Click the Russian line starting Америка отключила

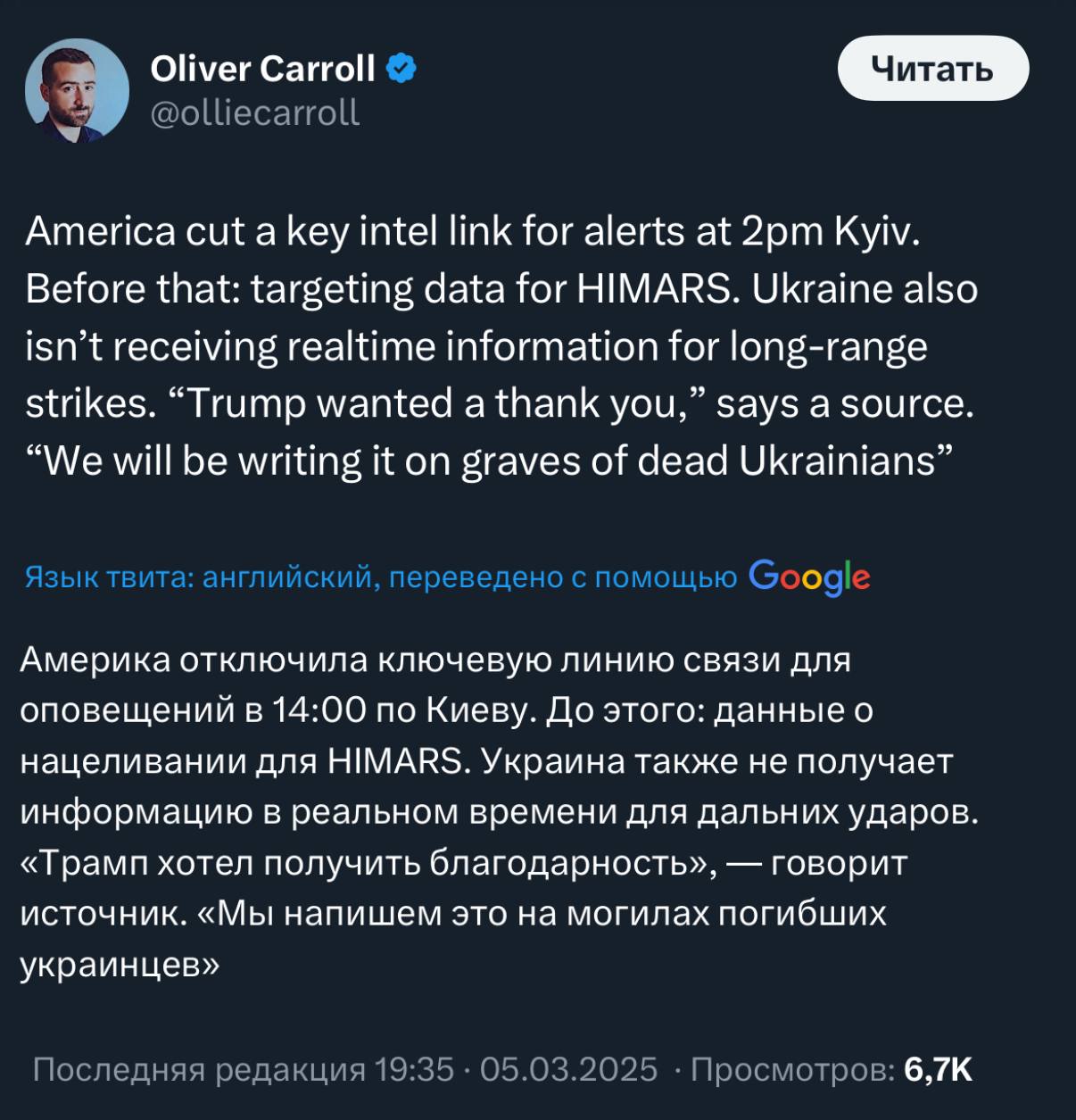pyautogui.click(x=435, y=660)
